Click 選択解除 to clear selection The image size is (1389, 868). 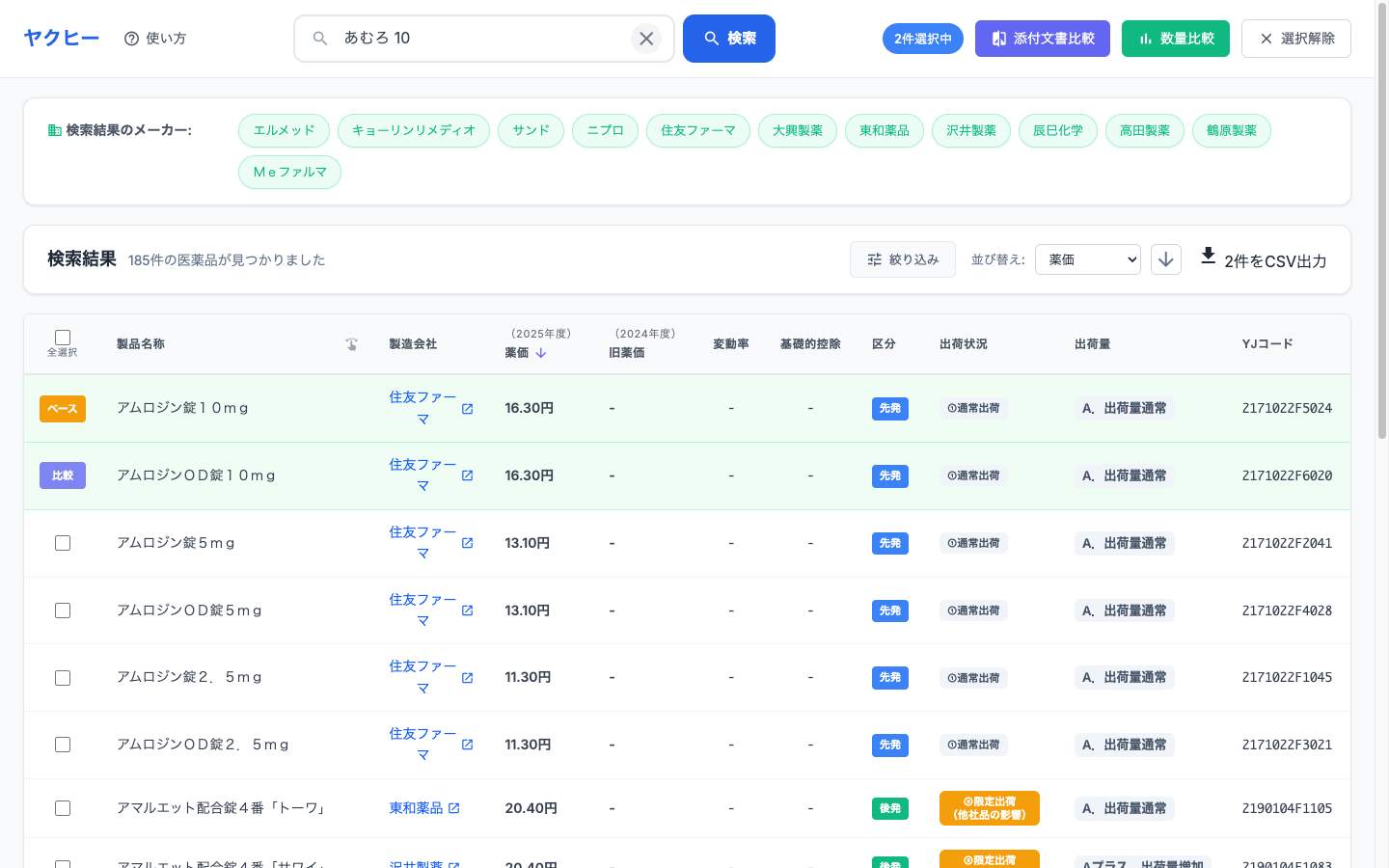pyautogui.click(x=1295, y=39)
